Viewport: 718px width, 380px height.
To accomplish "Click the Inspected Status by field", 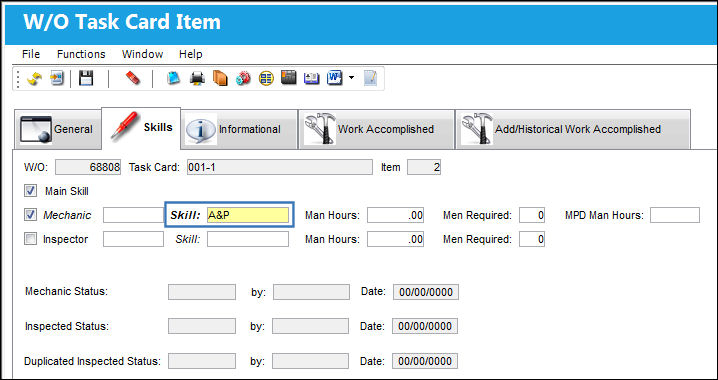I will point(310,326).
